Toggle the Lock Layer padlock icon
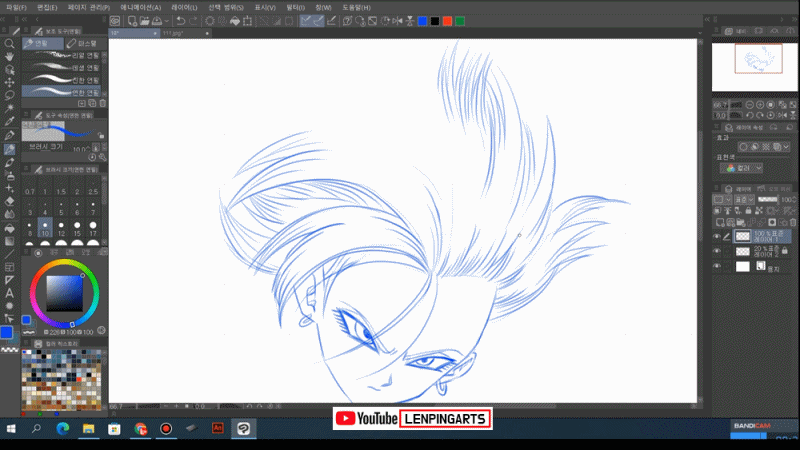 (748, 211)
